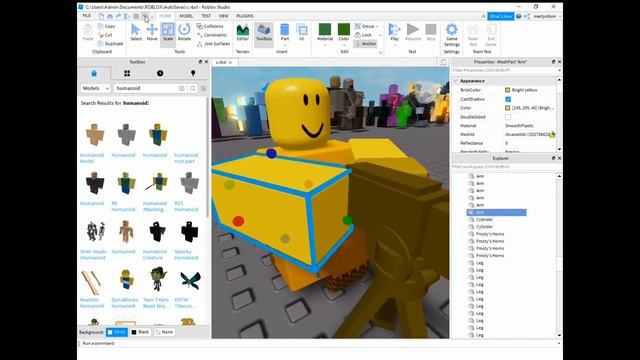Click the Color swatch button in ribbon
This screenshot has height=360, width=640.
click(344, 31)
